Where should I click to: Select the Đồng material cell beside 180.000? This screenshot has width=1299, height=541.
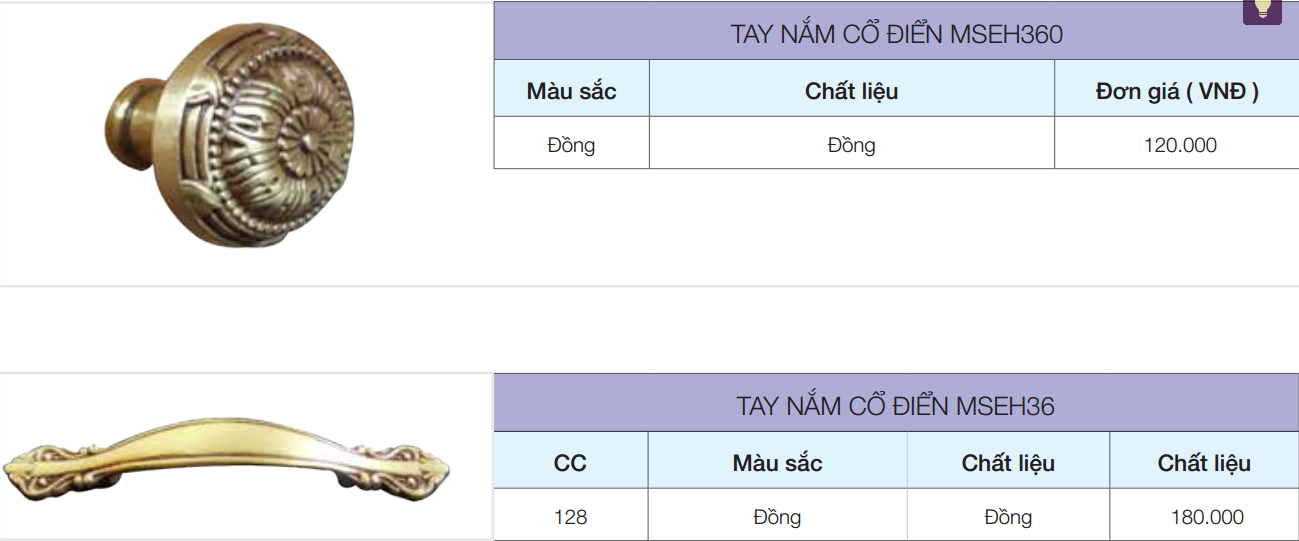click(x=1008, y=517)
